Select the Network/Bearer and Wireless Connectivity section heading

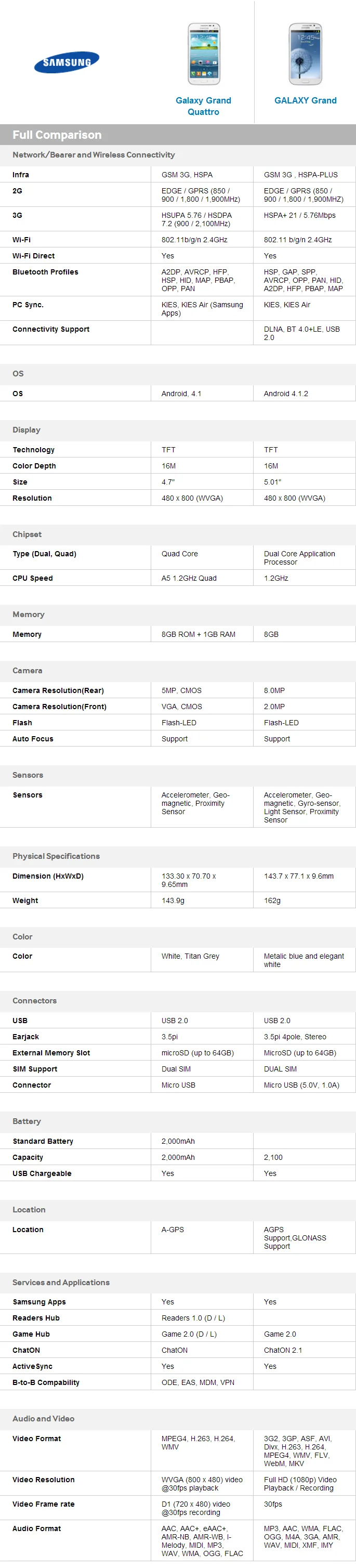tap(94, 155)
